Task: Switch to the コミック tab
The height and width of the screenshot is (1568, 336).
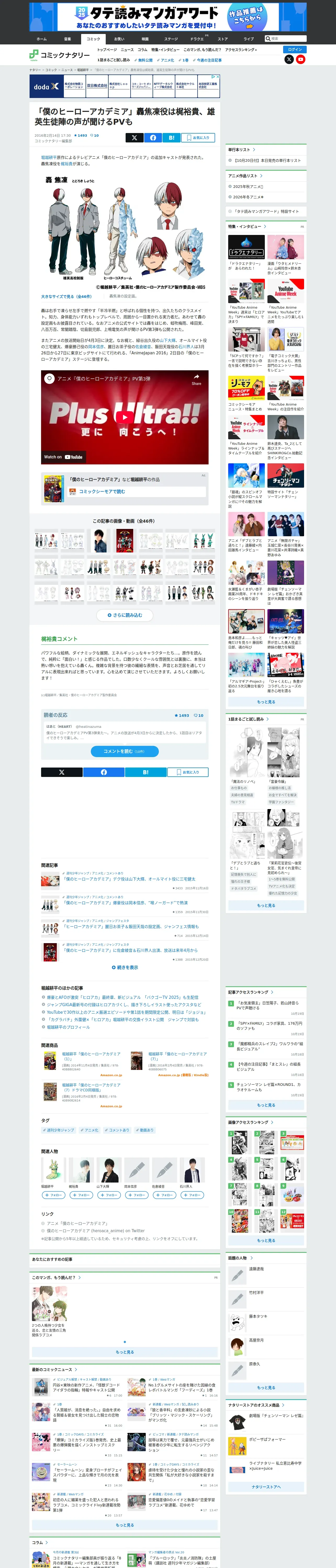Action: click(93, 38)
